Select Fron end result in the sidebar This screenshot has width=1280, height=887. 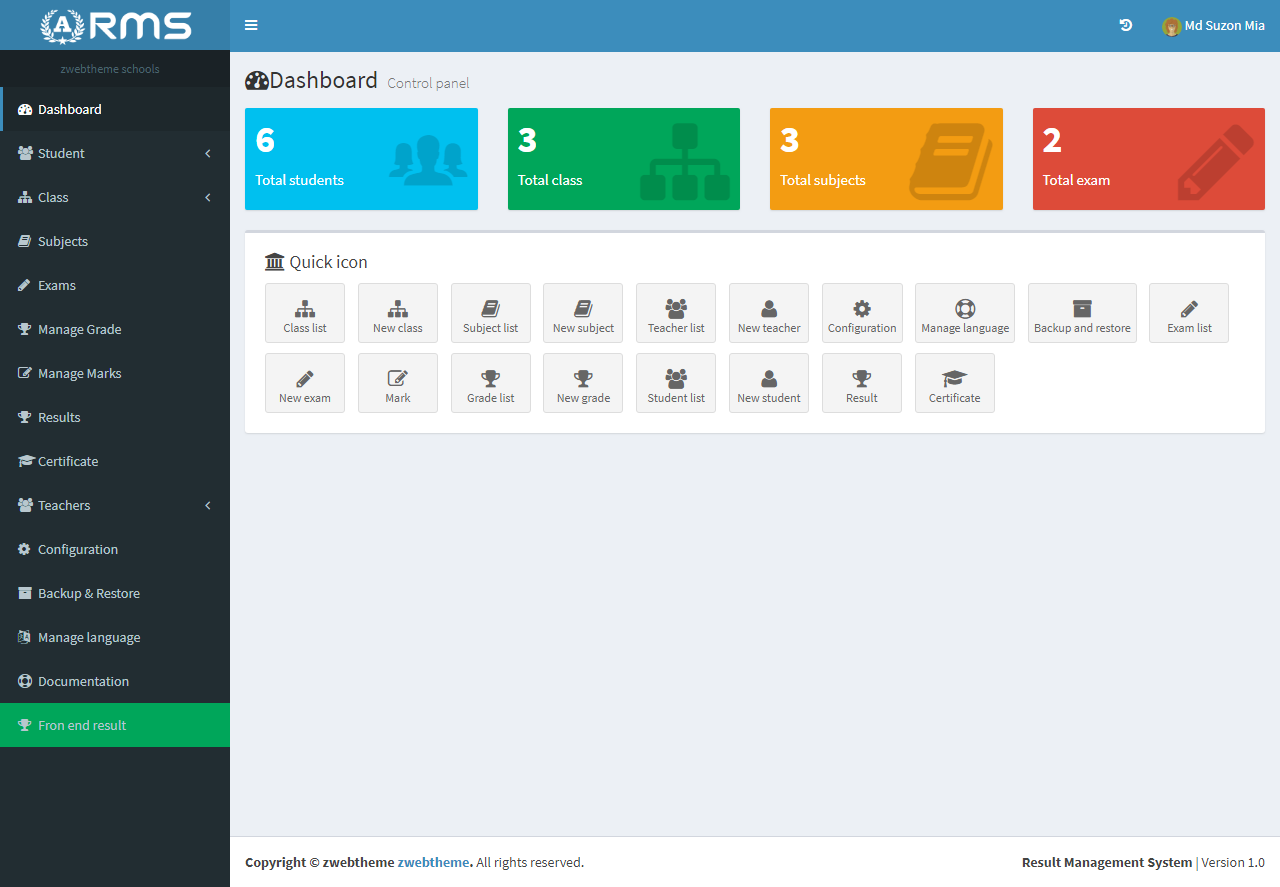[81, 725]
